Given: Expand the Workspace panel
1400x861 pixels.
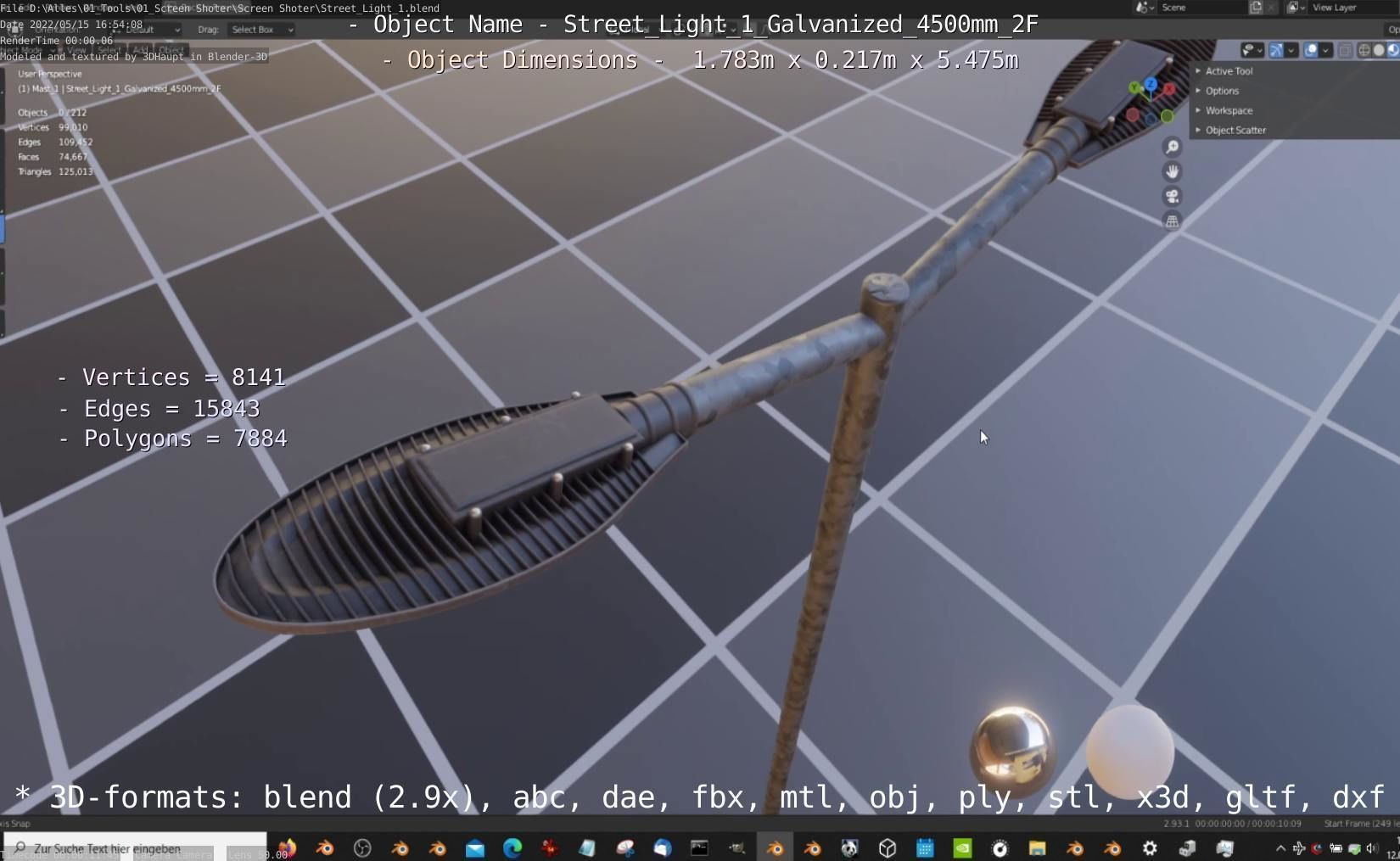Looking at the screenshot, I should coord(1229,110).
